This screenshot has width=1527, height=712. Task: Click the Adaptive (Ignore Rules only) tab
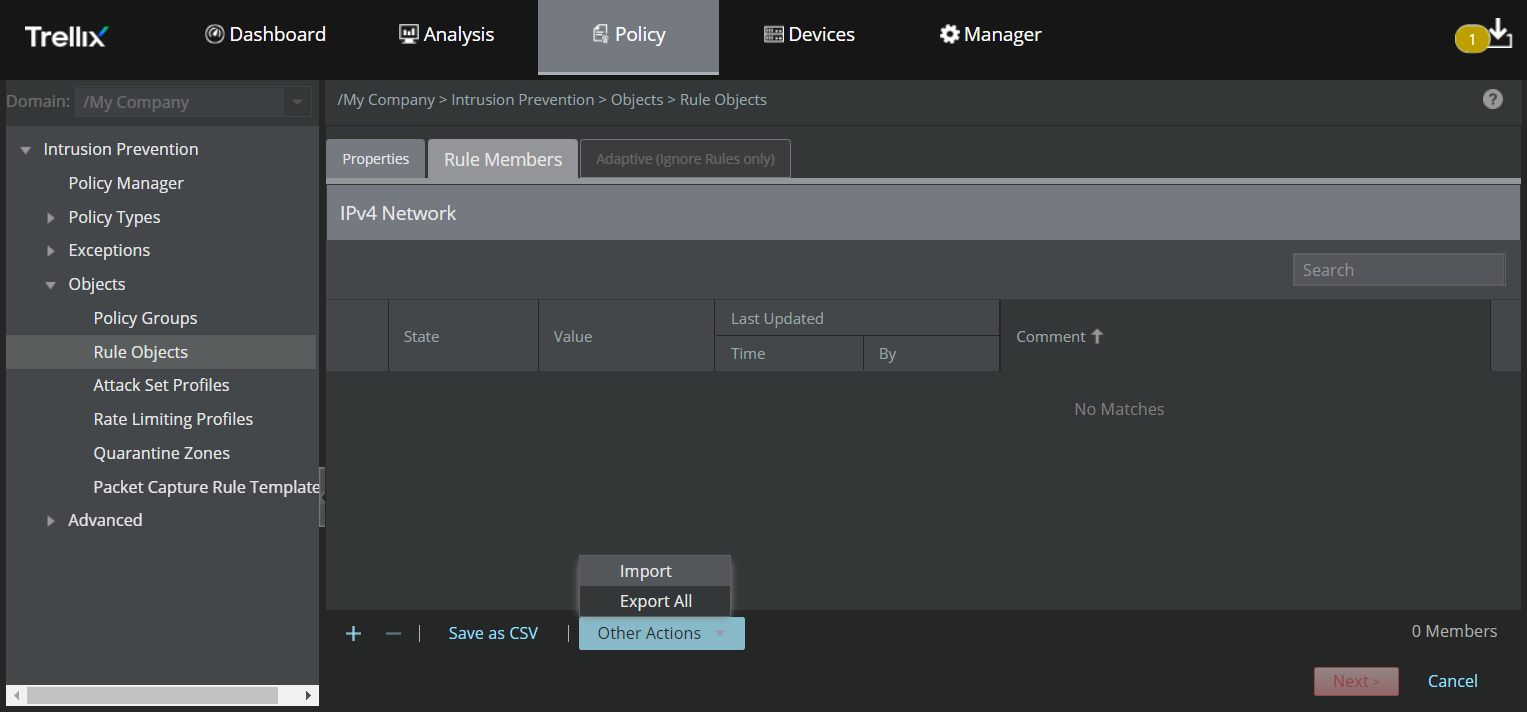click(x=685, y=159)
